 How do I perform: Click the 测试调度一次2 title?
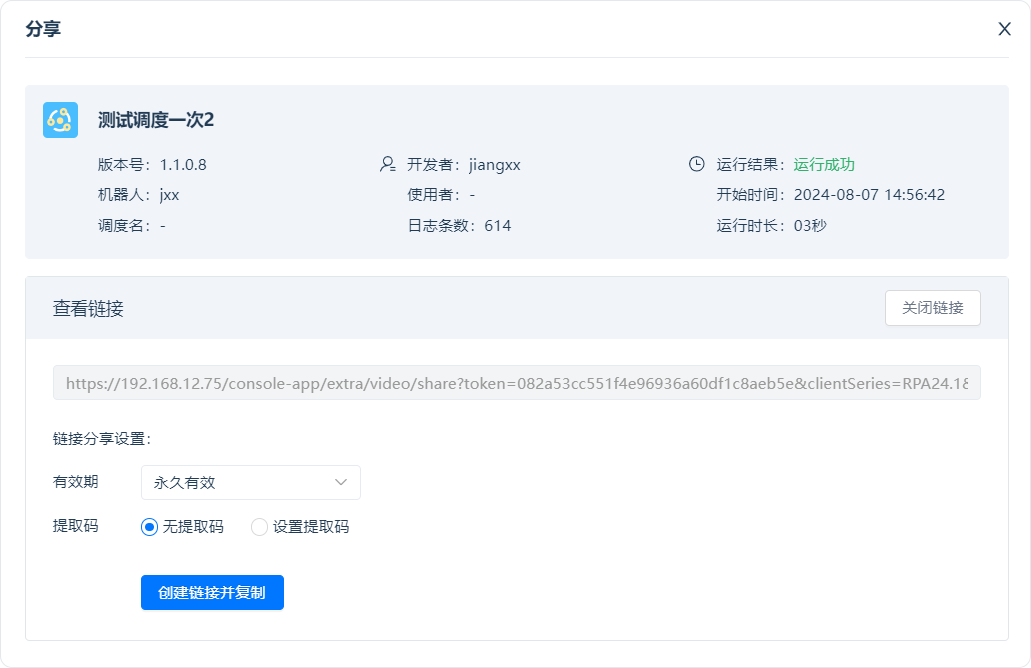156,120
